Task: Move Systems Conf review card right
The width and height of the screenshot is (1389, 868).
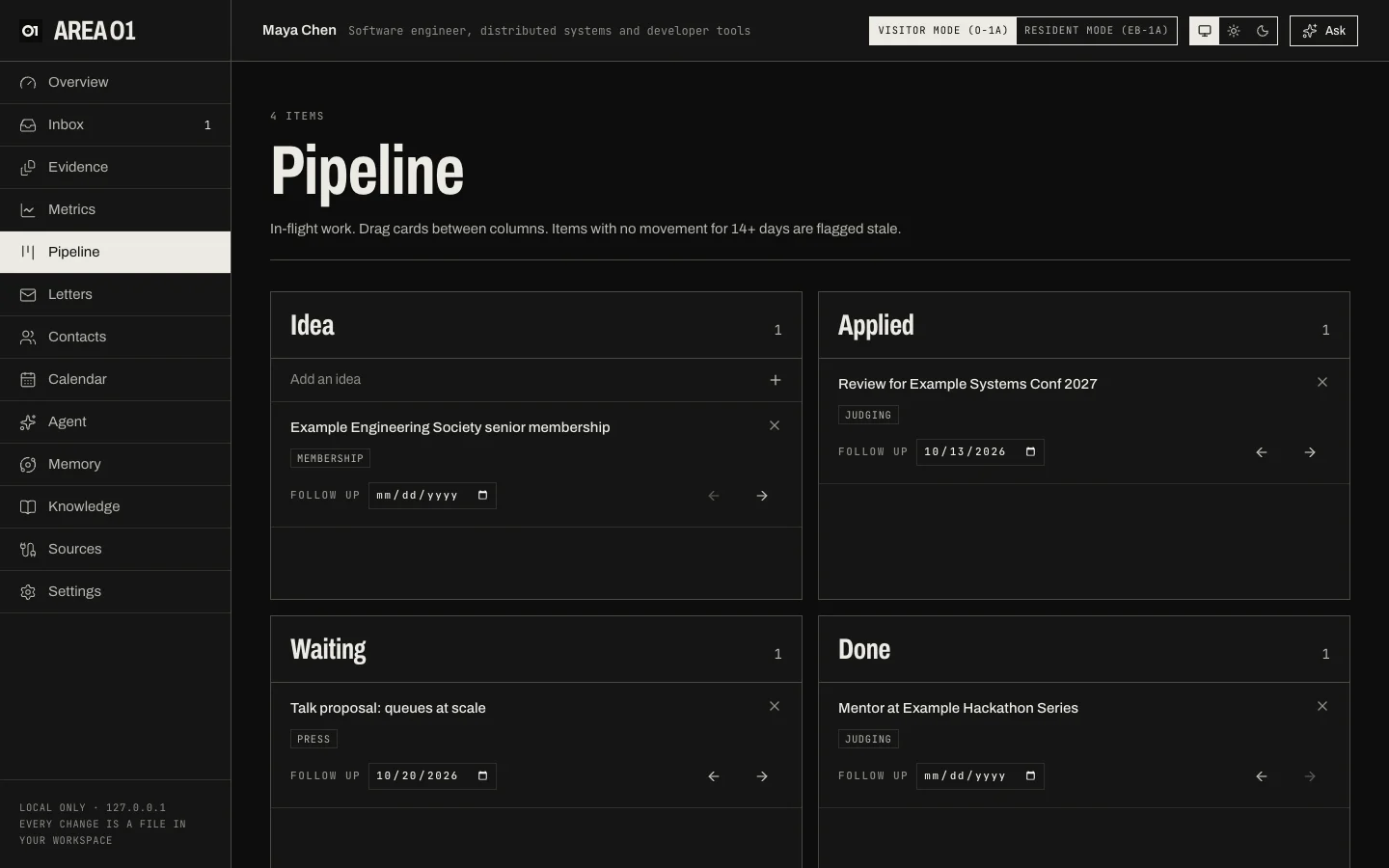Action: [x=1310, y=452]
